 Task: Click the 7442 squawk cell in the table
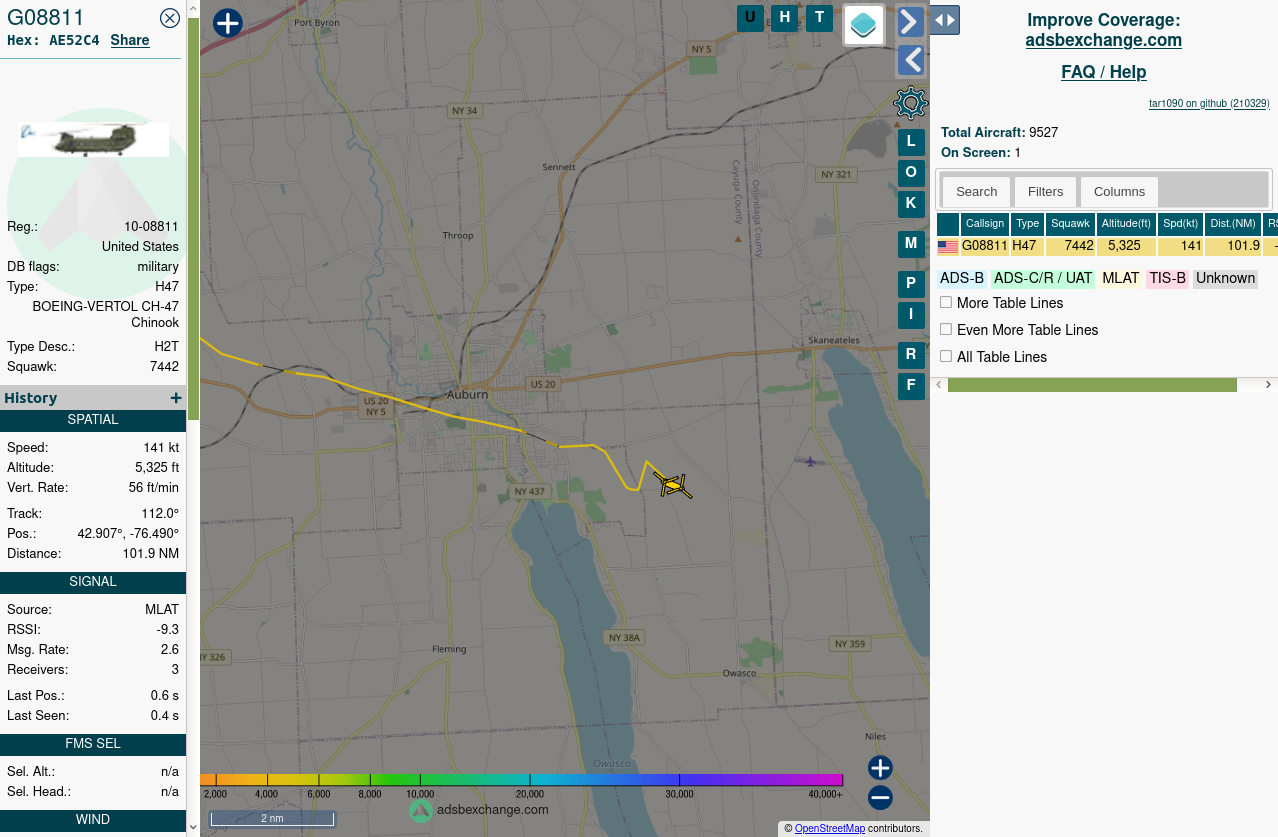[x=1070, y=246]
